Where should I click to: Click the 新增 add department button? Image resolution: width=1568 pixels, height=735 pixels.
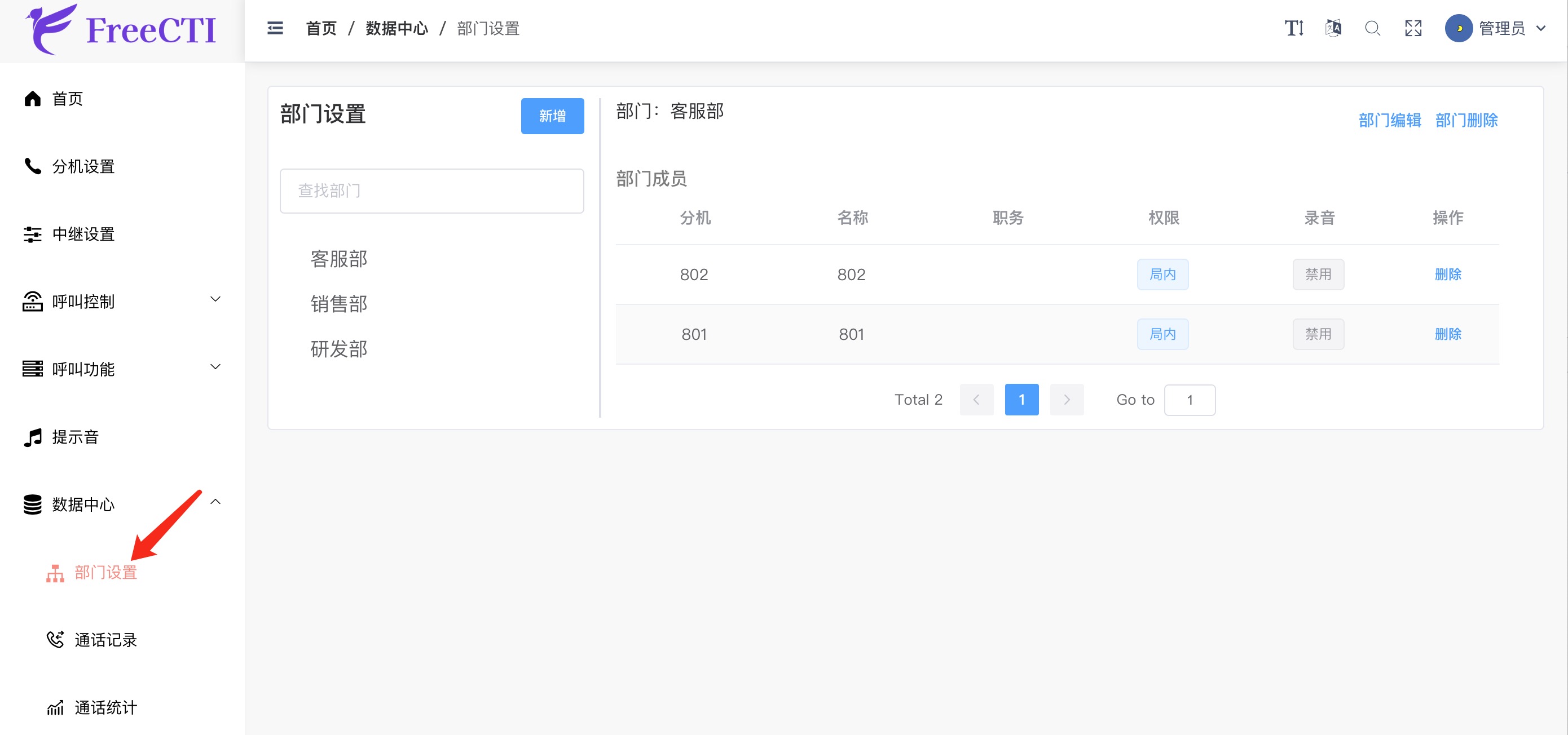(x=552, y=116)
